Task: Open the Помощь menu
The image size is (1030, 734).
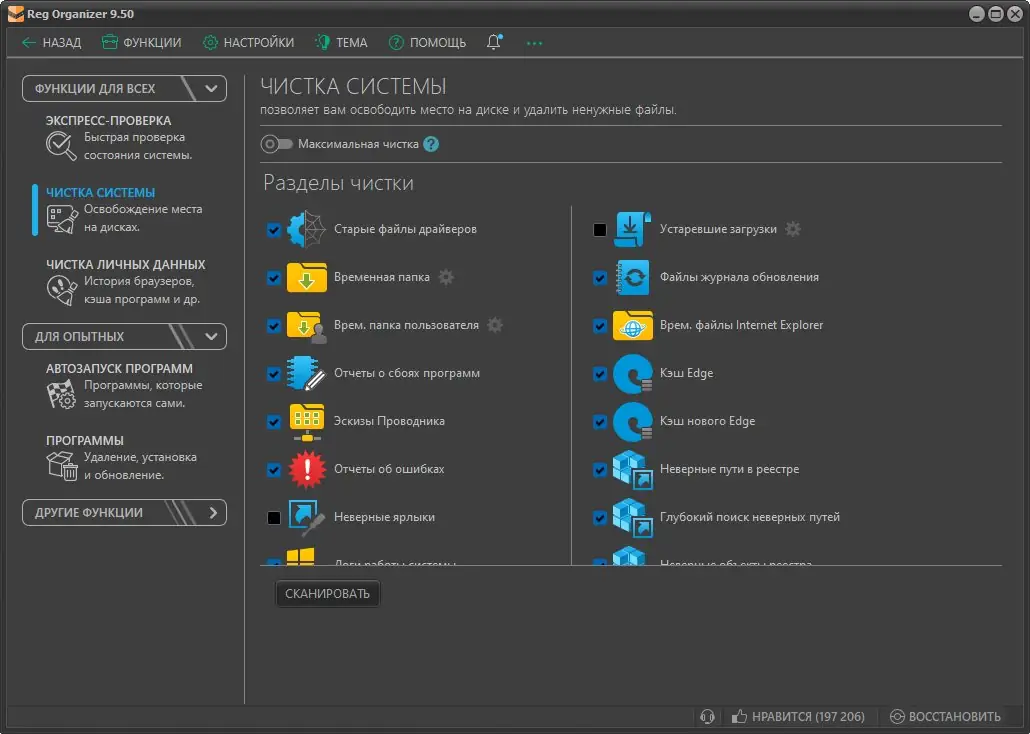Action: click(428, 43)
